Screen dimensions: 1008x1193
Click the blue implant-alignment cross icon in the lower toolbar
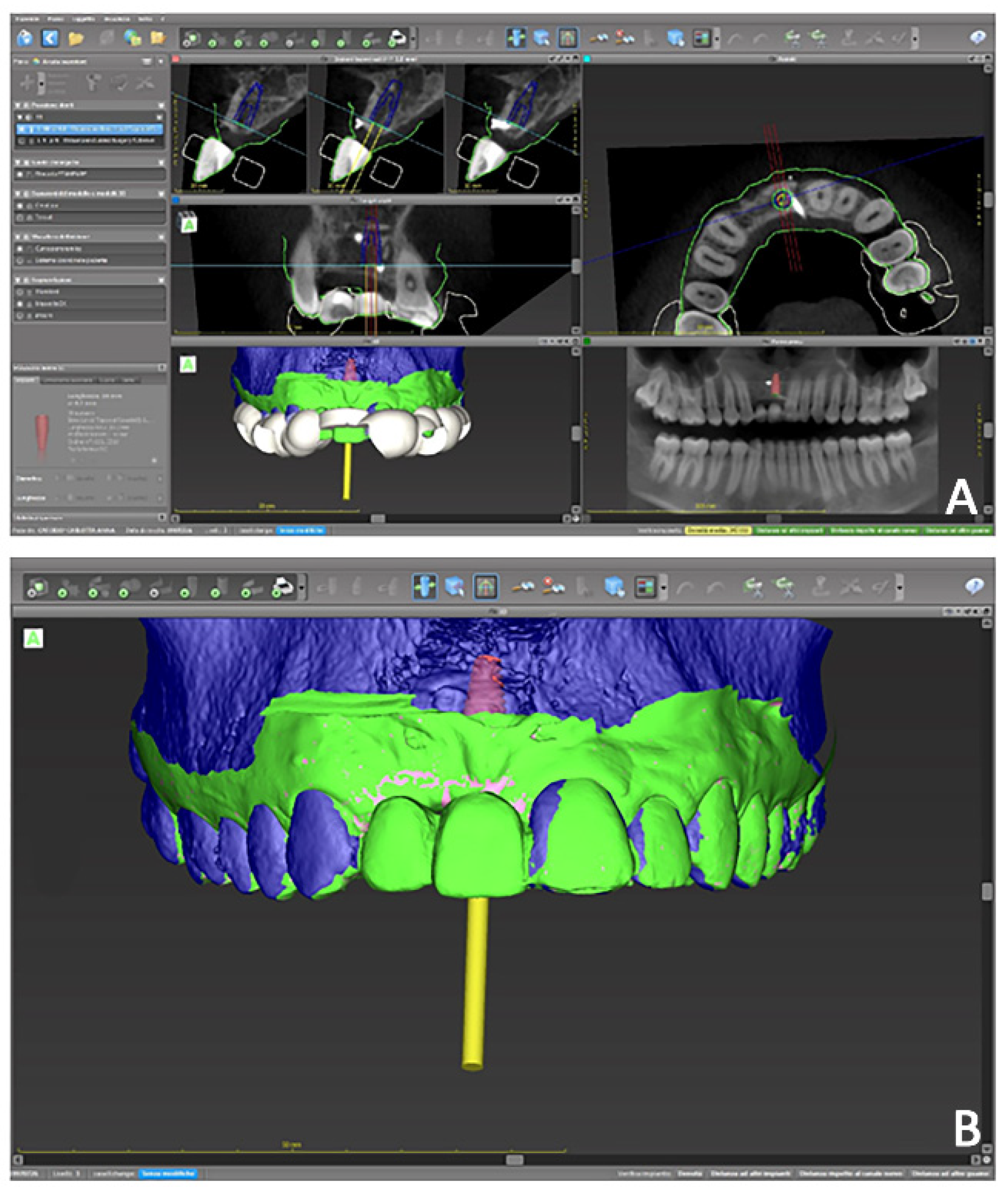point(425,587)
